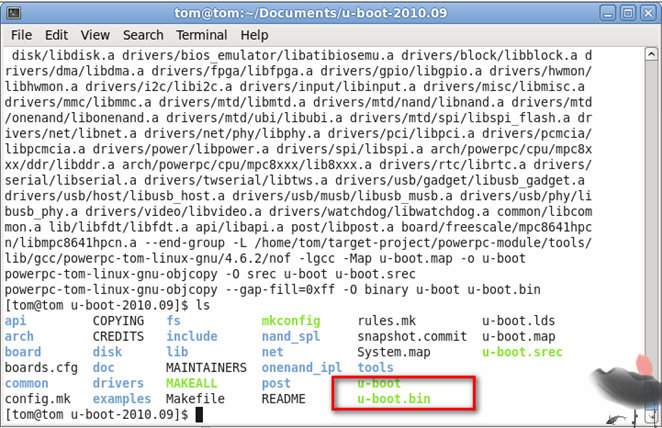Open the File menu
This screenshot has height=428, width=662.
pyautogui.click(x=22, y=35)
